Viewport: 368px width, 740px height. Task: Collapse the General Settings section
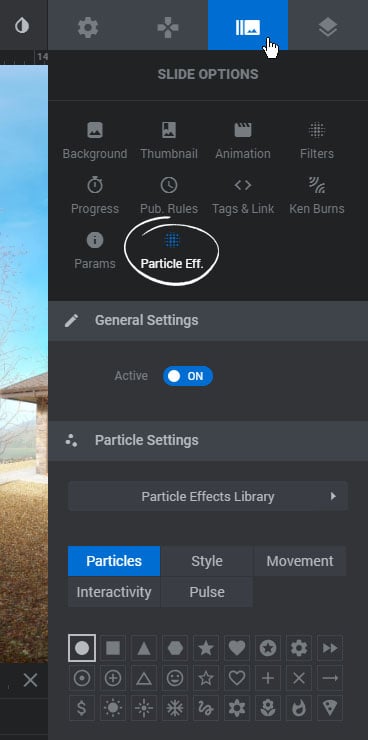tap(208, 320)
